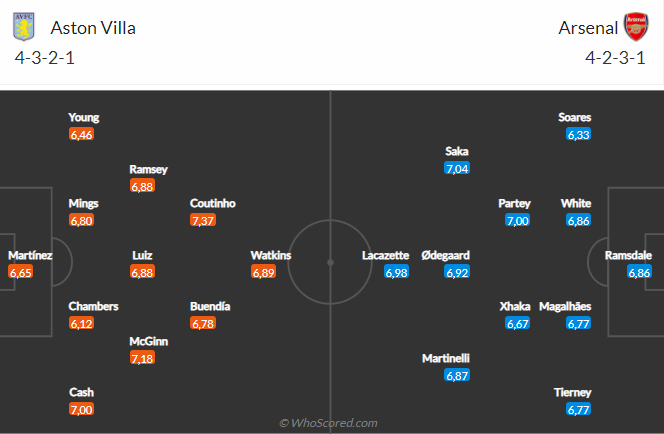This screenshot has height=434, width=664.
Task: Click the player name Young
Action: pos(84,117)
